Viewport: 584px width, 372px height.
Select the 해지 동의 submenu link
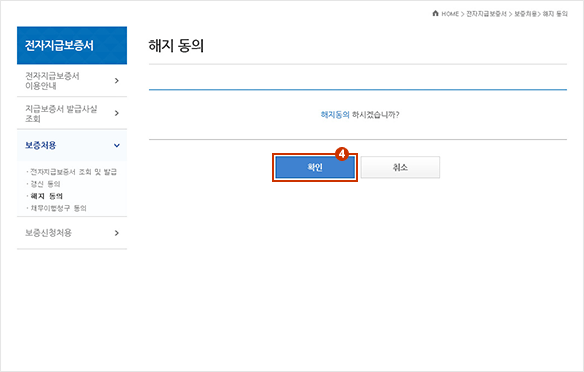(x=47, y=196)
